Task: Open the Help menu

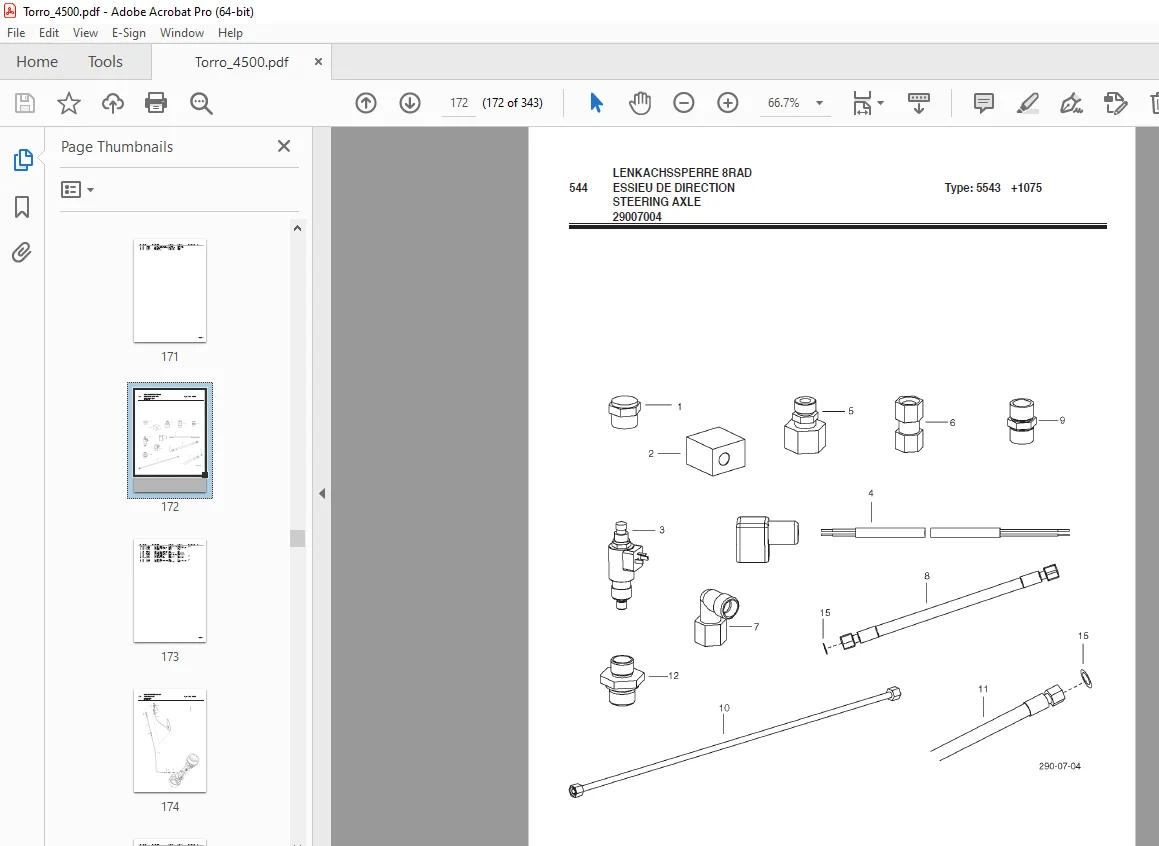Action: (x=230, y=33)
